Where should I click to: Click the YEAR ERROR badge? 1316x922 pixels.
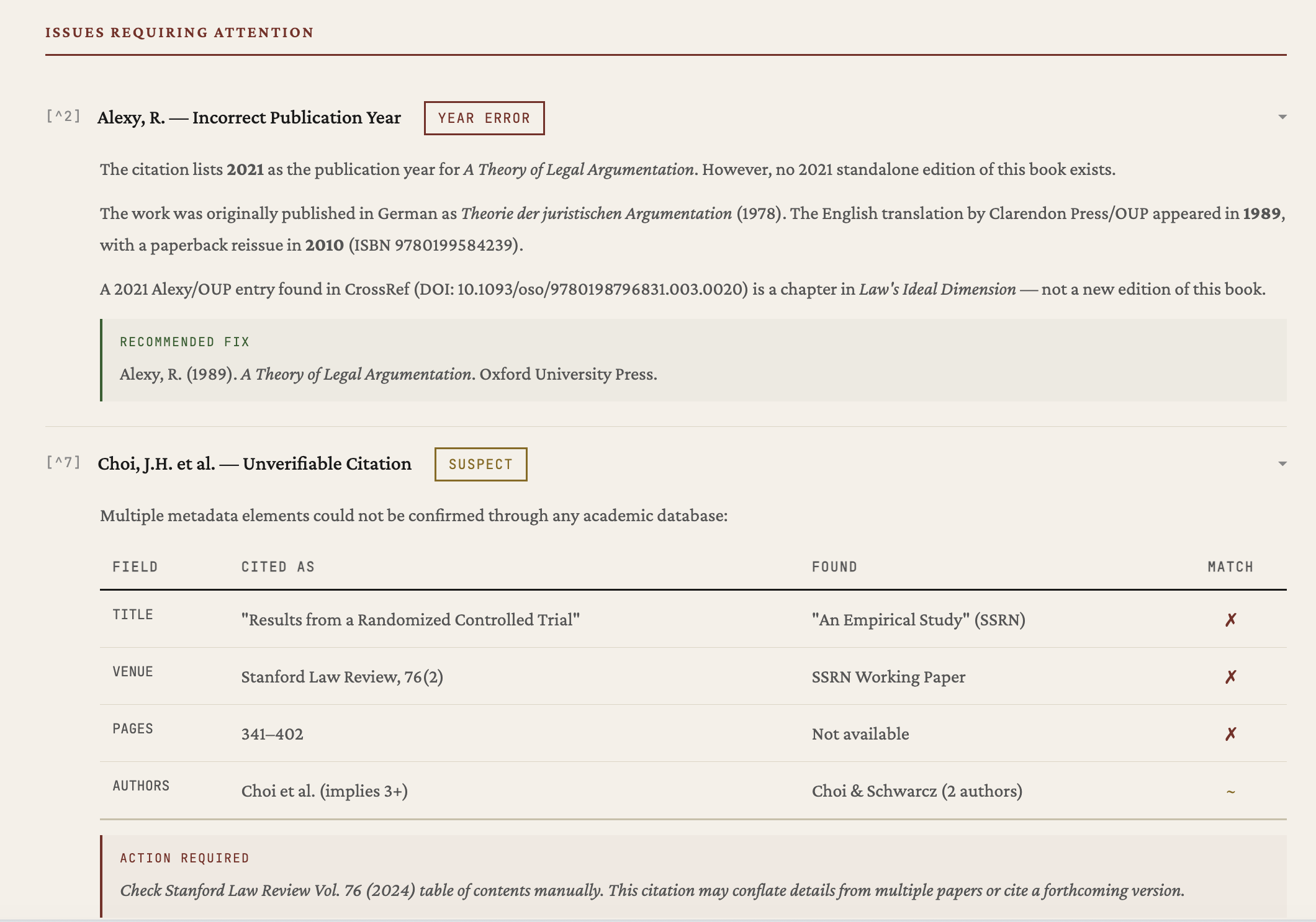[x=484, y=118]
